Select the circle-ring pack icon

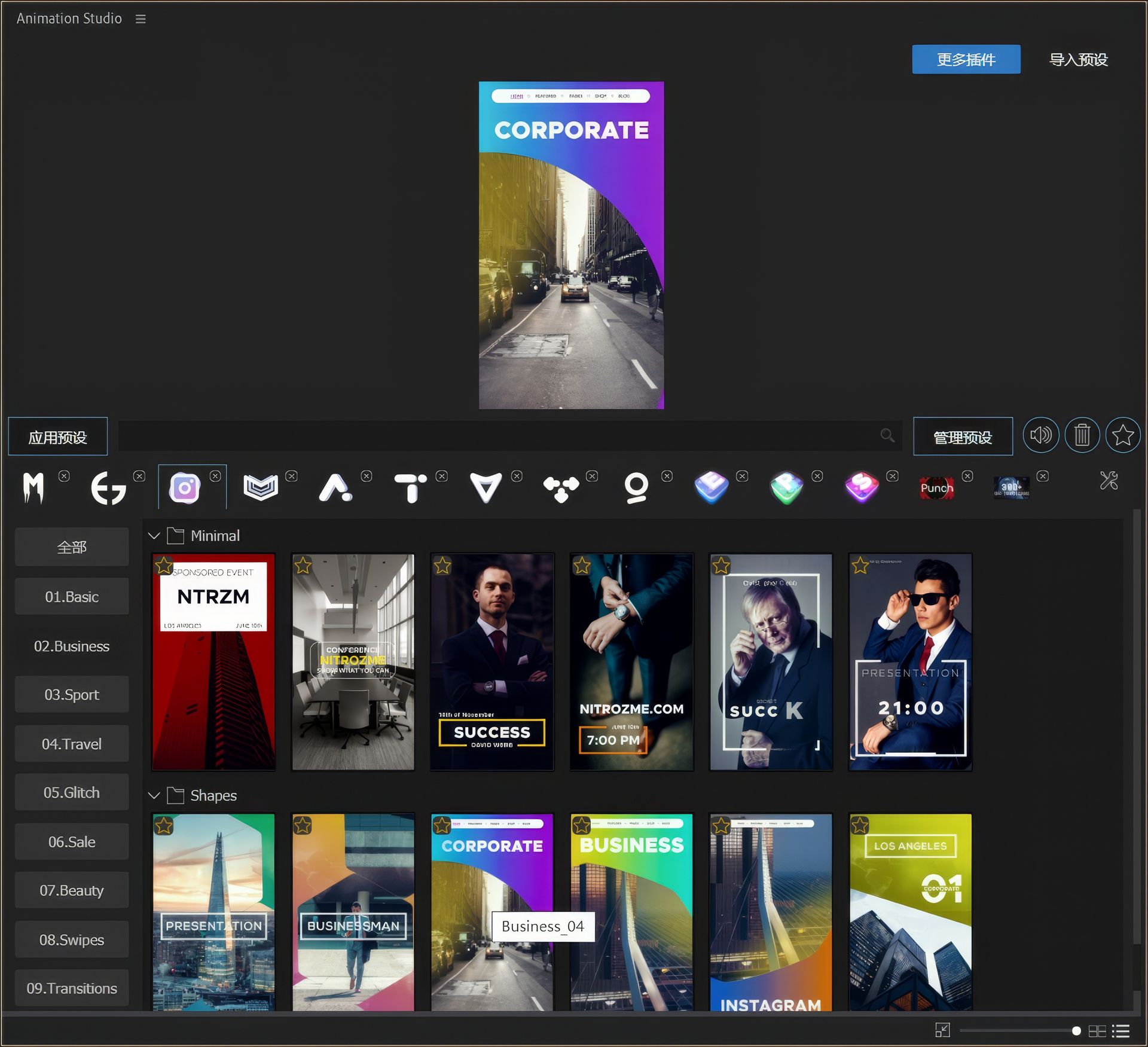636,488
